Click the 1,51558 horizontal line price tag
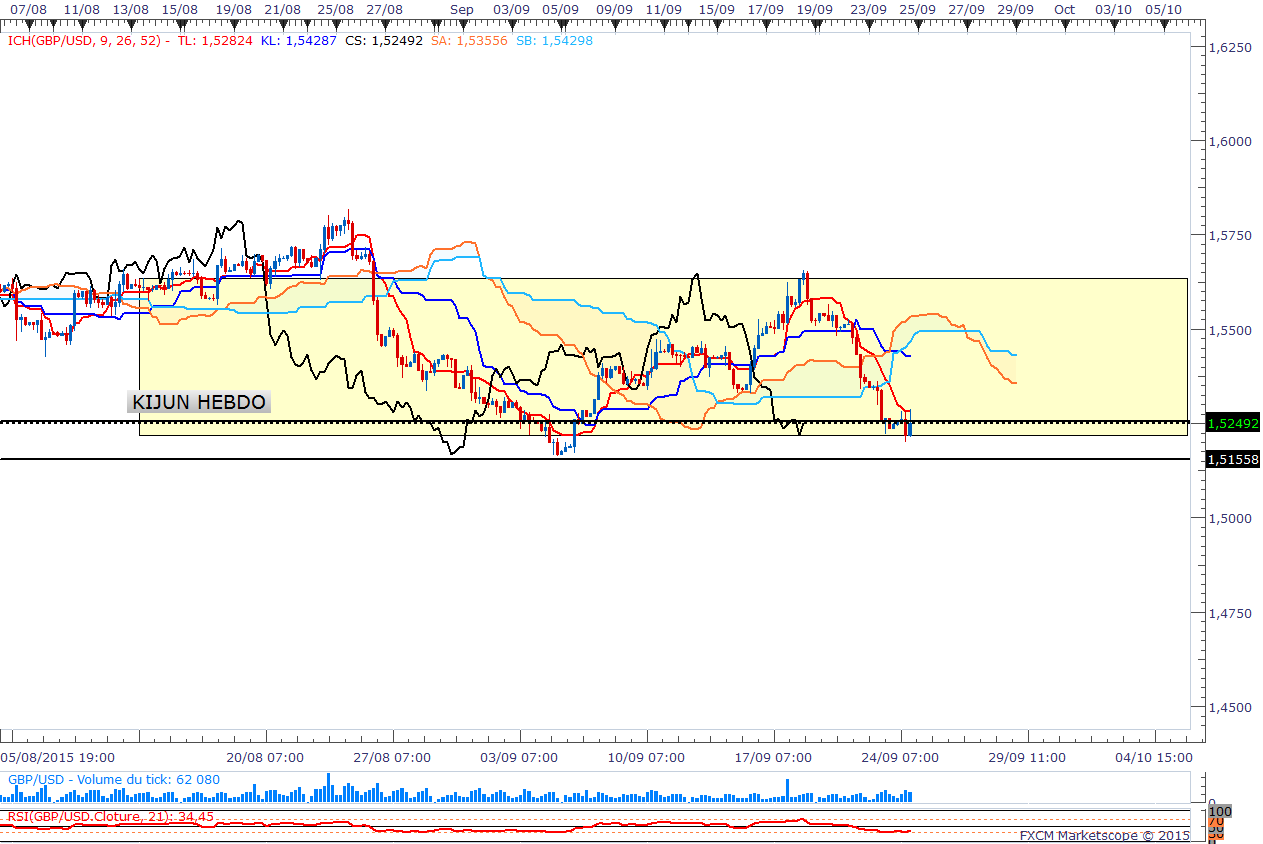This screenshot has height=844, width=1263. click(1233, 459)
